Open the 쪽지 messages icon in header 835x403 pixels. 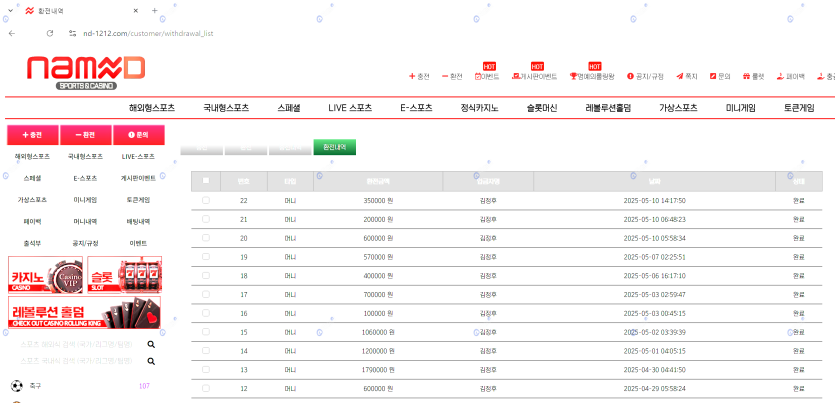686,76
